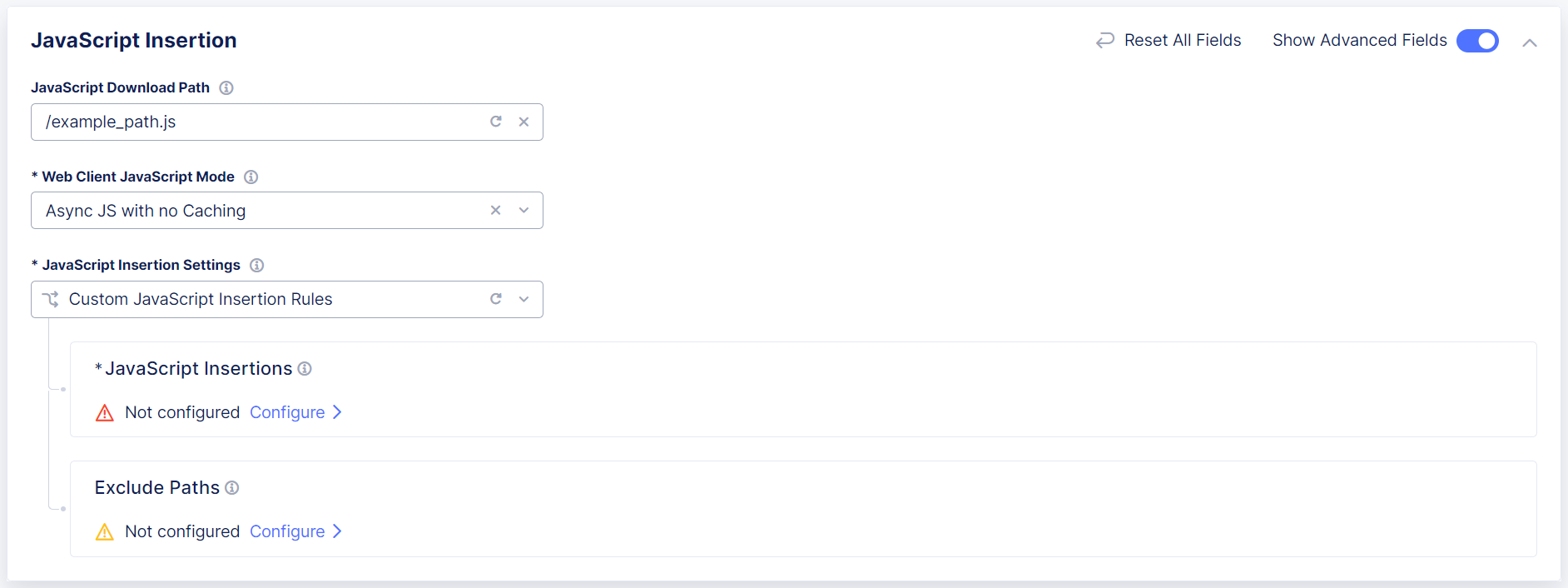Image resolution: width=1568 pixels, height=588 pixels.
Task: Click the yellow warning icon under Exclude Paths
Action: point(104,531)
